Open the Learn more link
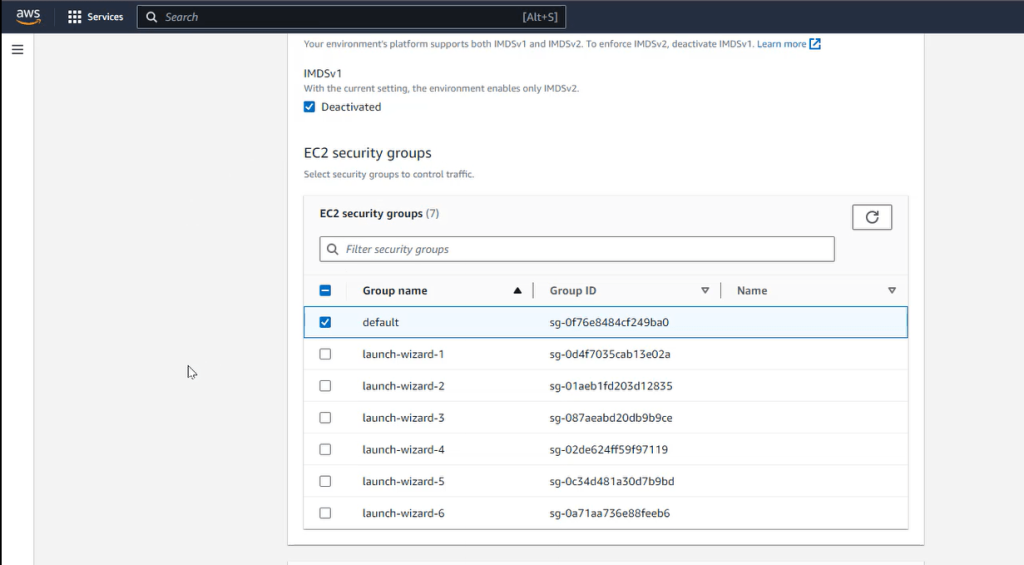Image resolution: width=1024 pixels, height=565 pixels. [x=781, y=44]
